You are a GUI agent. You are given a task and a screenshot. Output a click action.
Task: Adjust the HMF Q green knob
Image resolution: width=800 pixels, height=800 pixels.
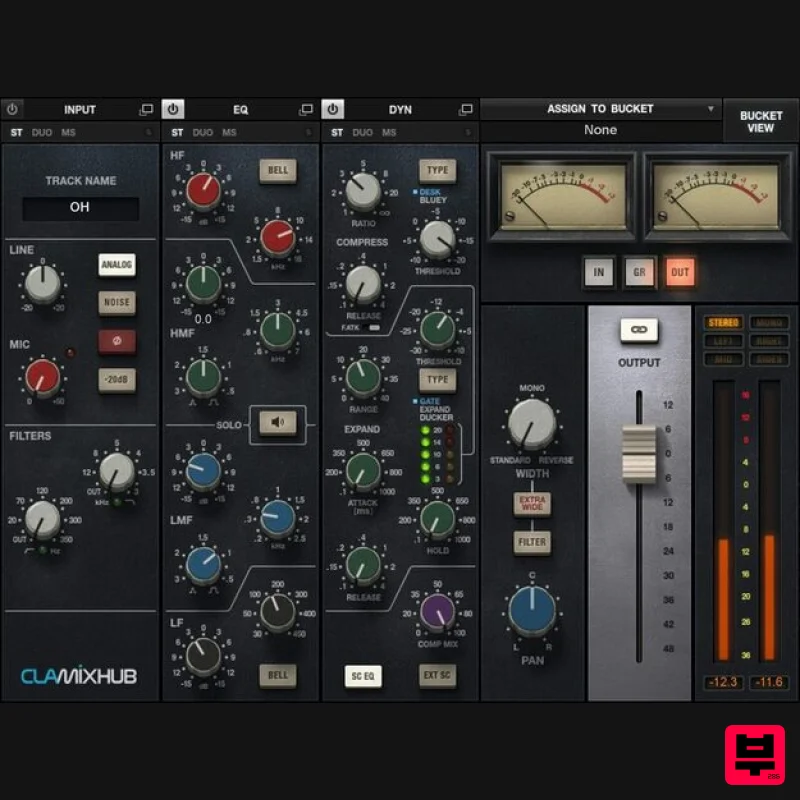[x=203, y=377]
